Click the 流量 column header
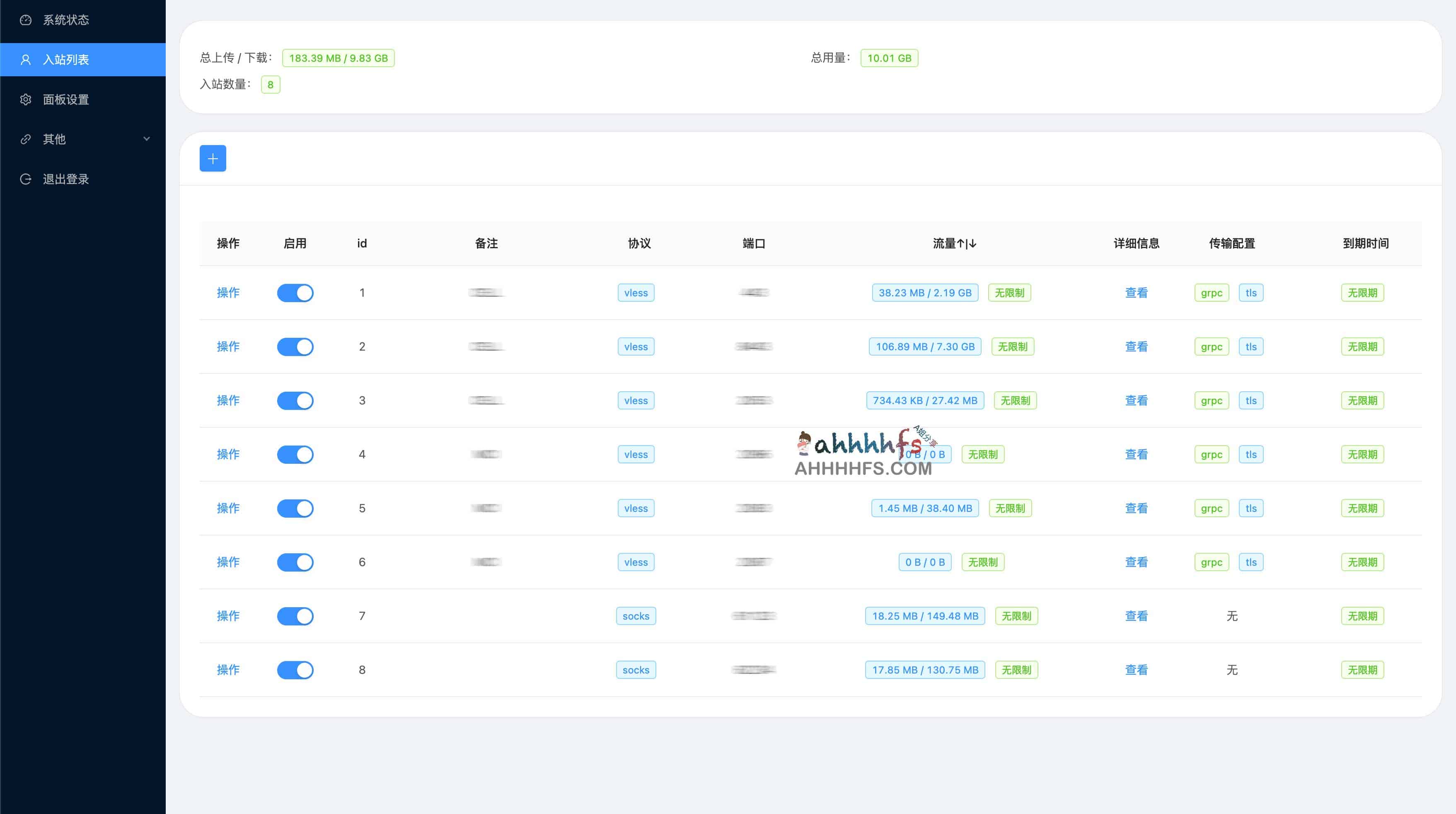 click(954, 244)
